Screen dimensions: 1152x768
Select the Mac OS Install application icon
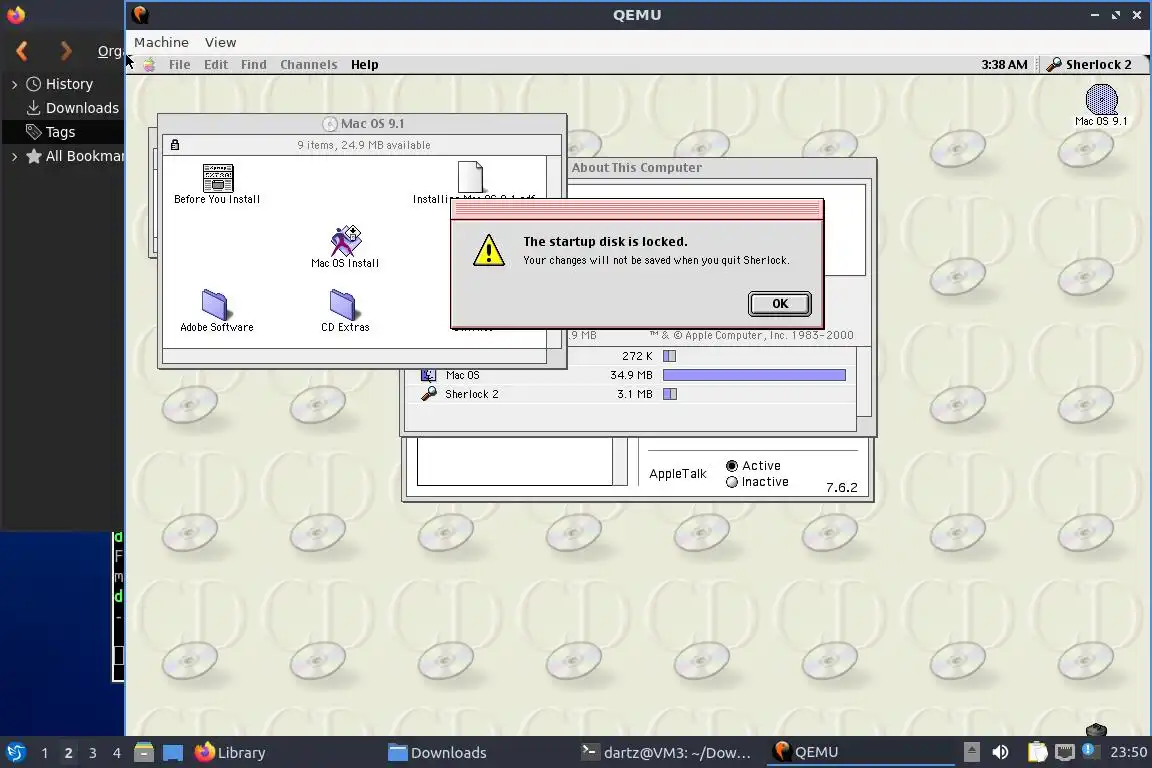(345, 240)
